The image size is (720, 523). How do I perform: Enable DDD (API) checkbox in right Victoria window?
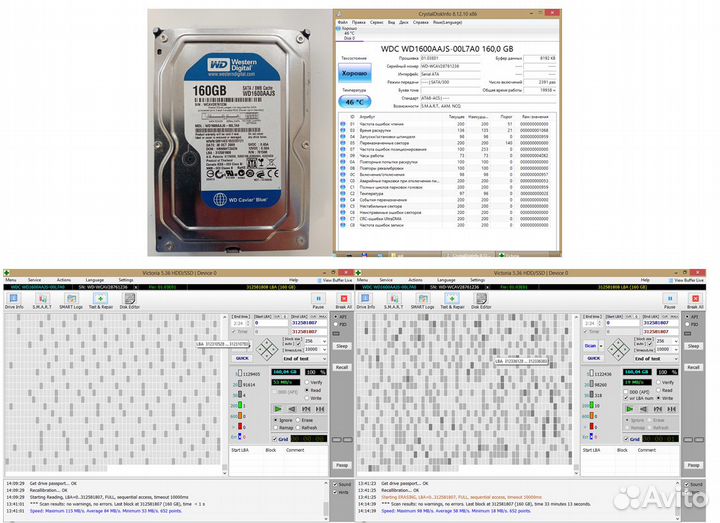click(x=627, y=391)
